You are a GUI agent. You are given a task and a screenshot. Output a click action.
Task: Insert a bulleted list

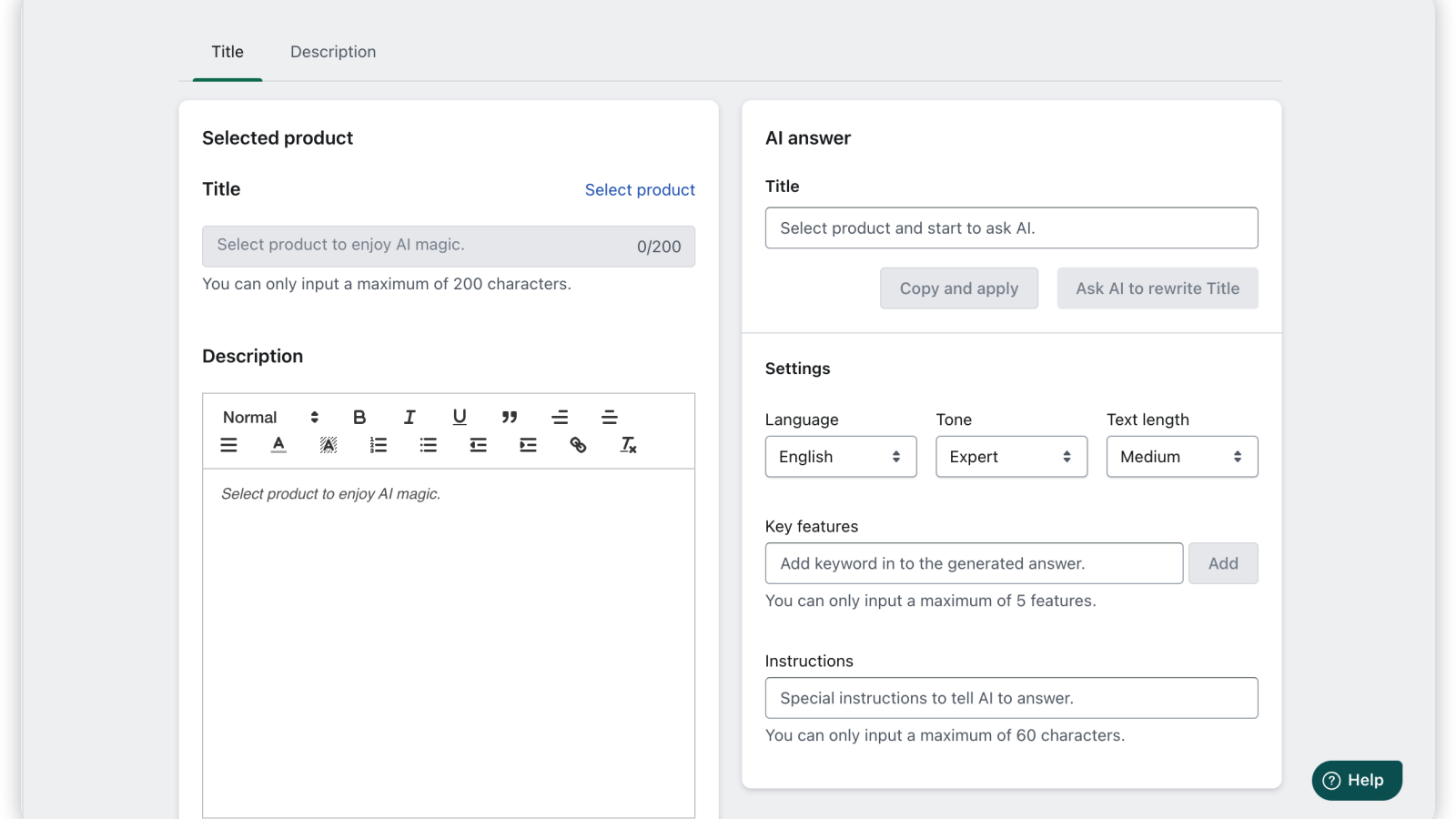[x=429, y=445]
